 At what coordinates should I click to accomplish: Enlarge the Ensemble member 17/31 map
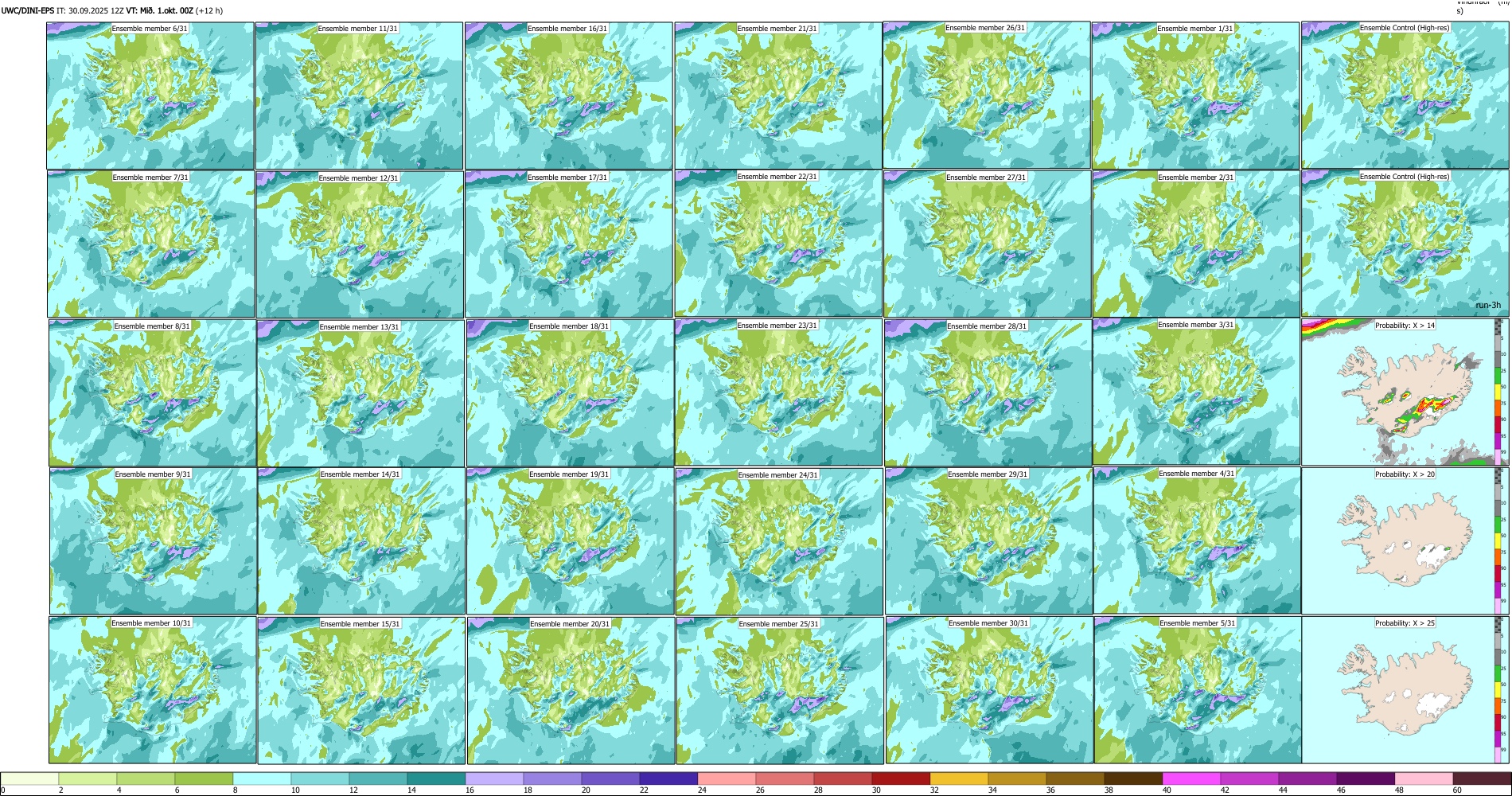coord(569,244)
